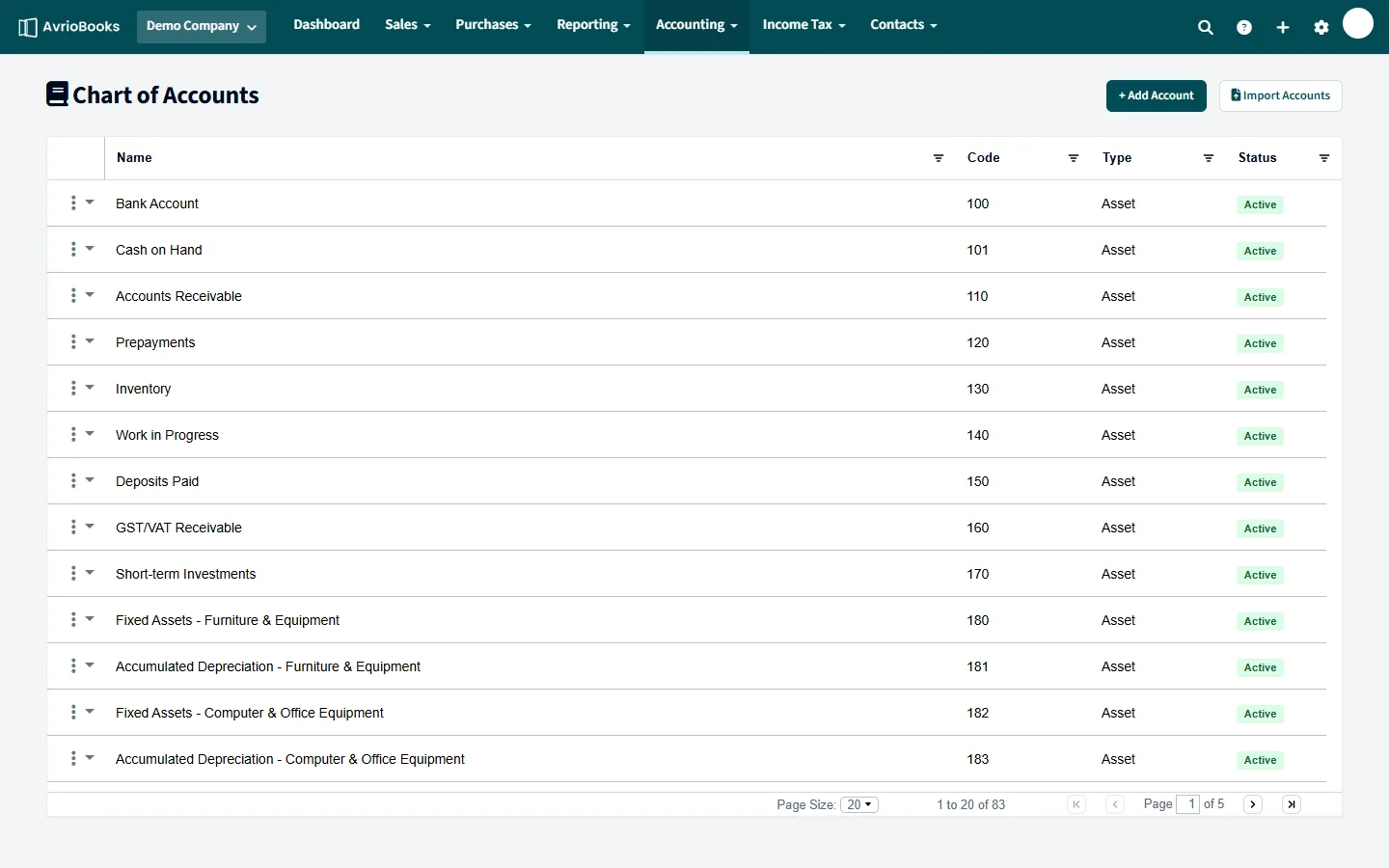The image size is (1389, 868).
Task: Sort by the Status column header
Action: [x=1258, y=158]
